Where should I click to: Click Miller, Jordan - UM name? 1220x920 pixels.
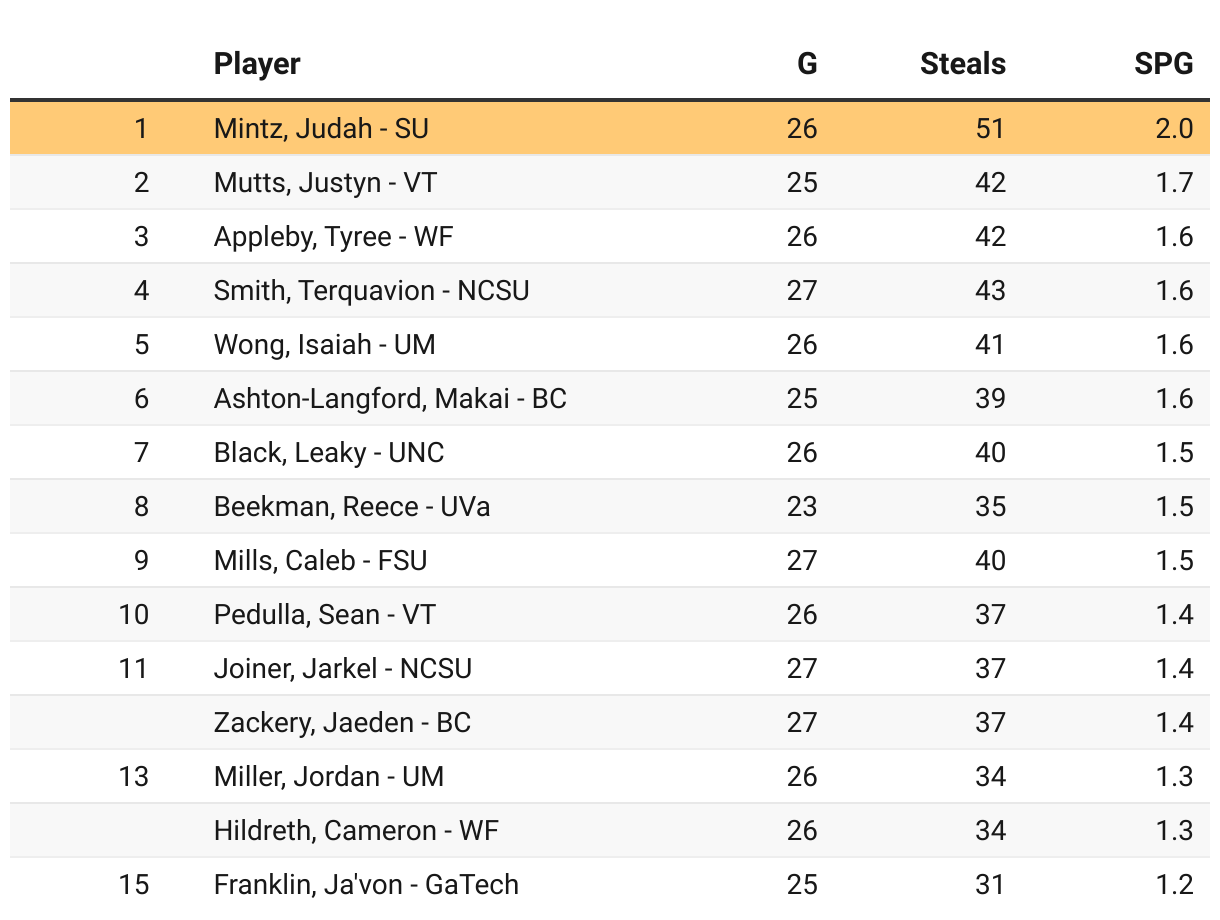[329, 776]
